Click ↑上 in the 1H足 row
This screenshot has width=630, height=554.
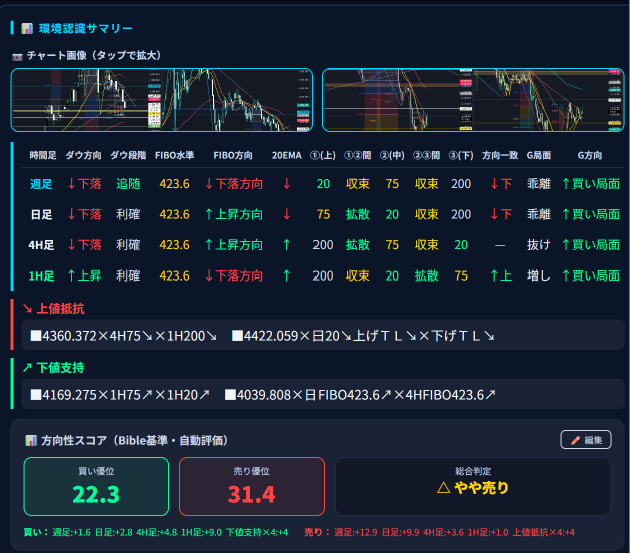click(501, 276)
